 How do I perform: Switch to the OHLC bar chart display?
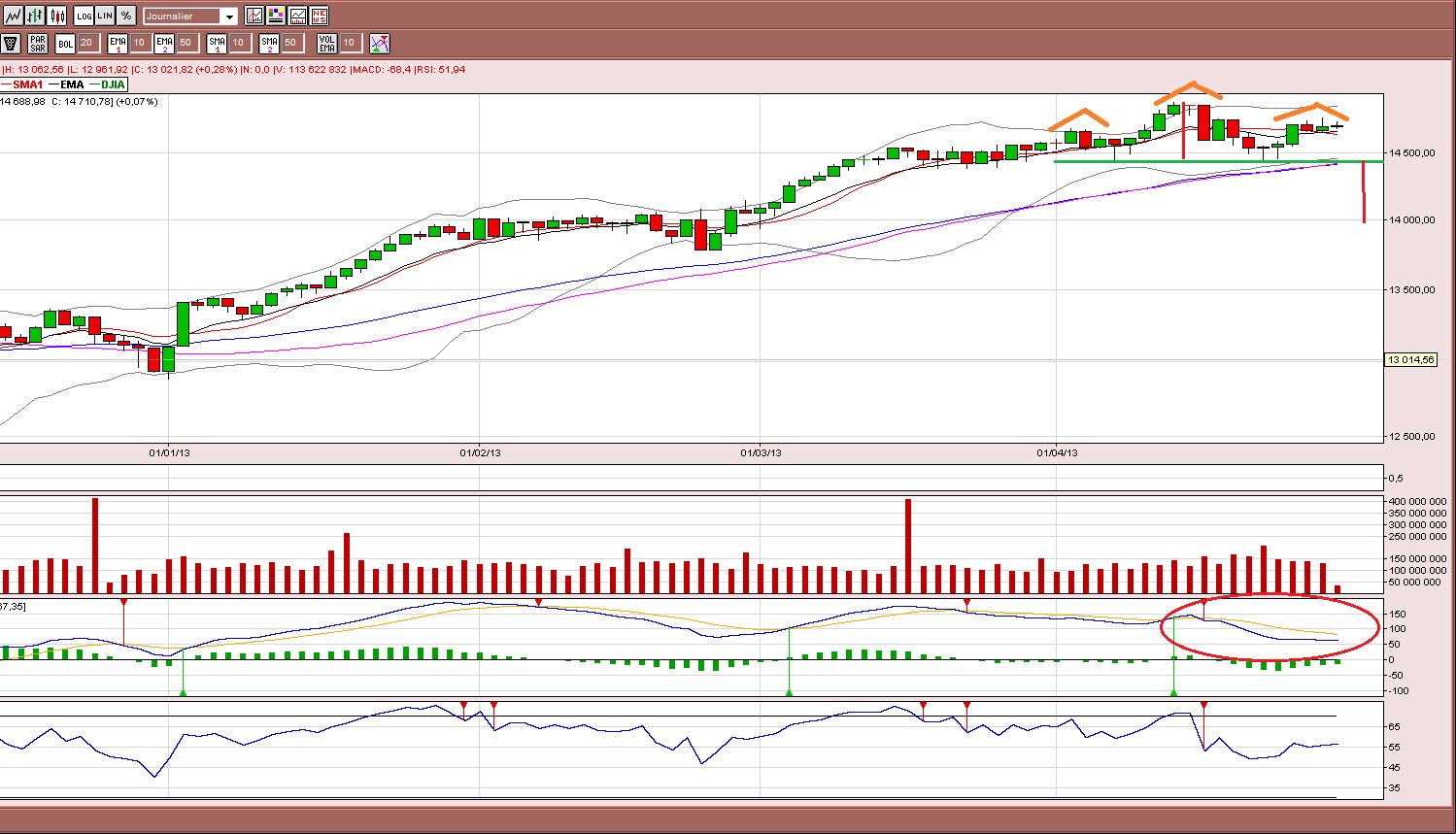tap(35, 16)
